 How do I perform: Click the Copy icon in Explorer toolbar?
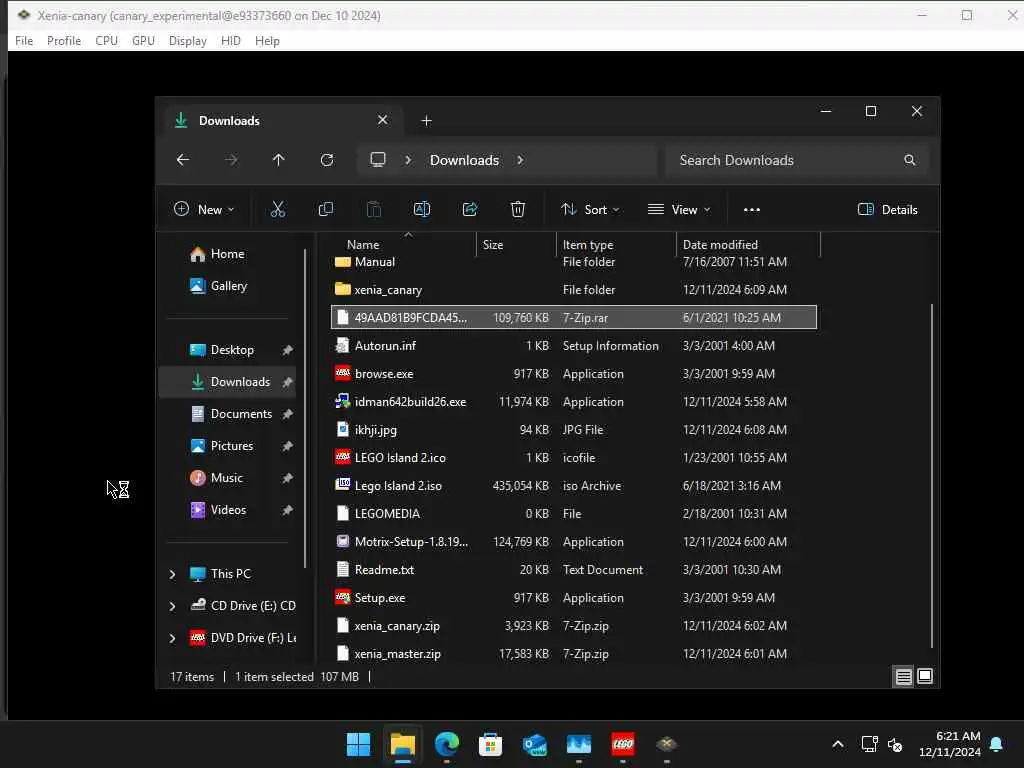(x=326, y=210)
